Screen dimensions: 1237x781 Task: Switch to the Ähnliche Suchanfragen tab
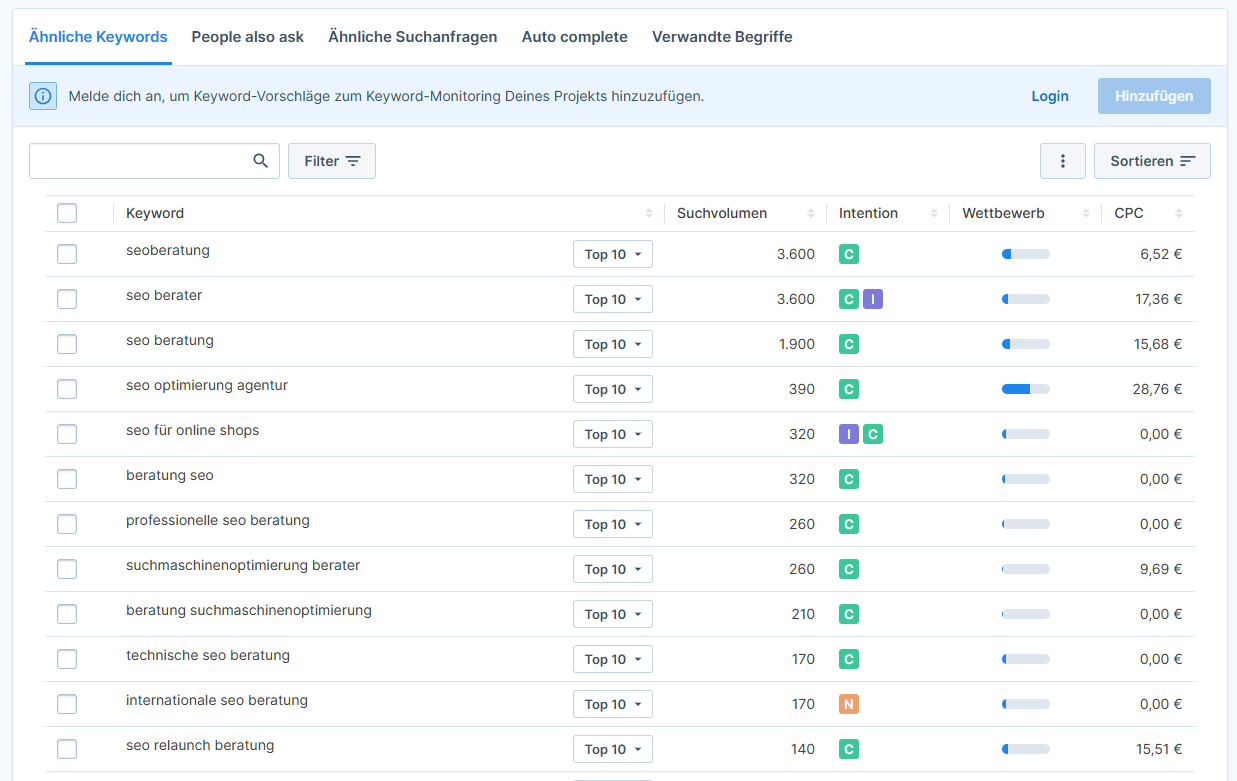pyautogui.click(x=413, y=37)
